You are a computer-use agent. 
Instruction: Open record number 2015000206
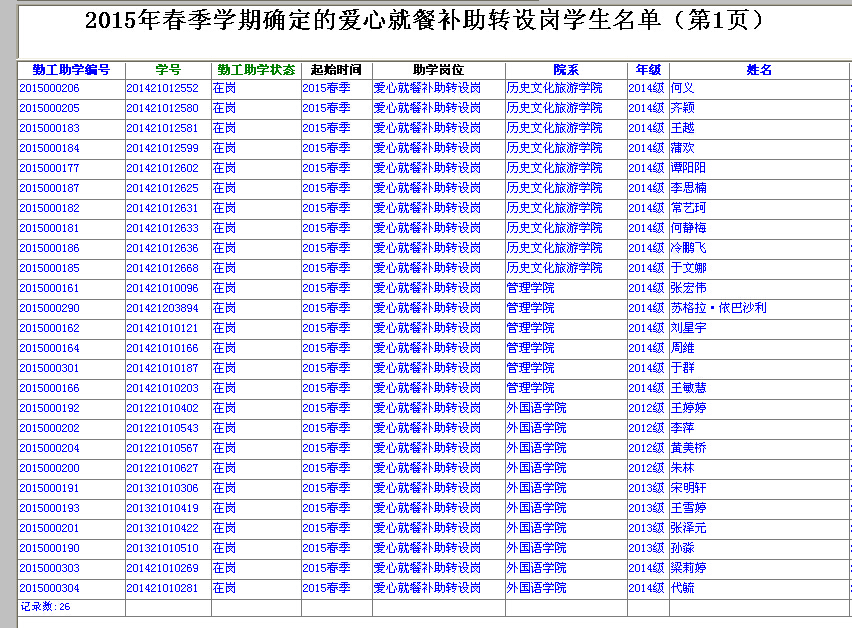point(49,89)
